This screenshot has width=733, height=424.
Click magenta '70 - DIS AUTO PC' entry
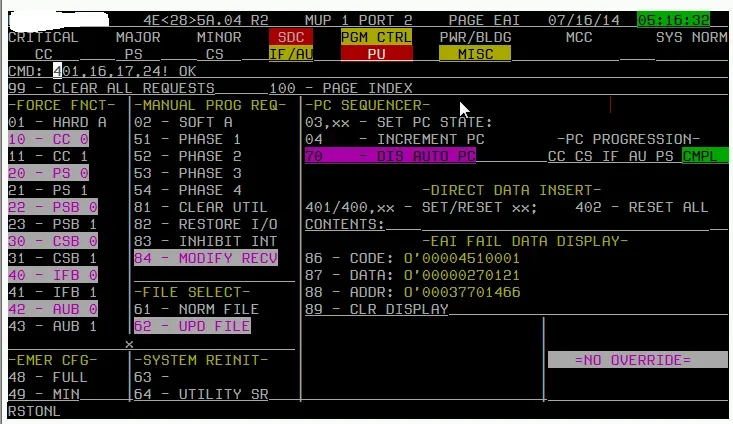point(390,156)
